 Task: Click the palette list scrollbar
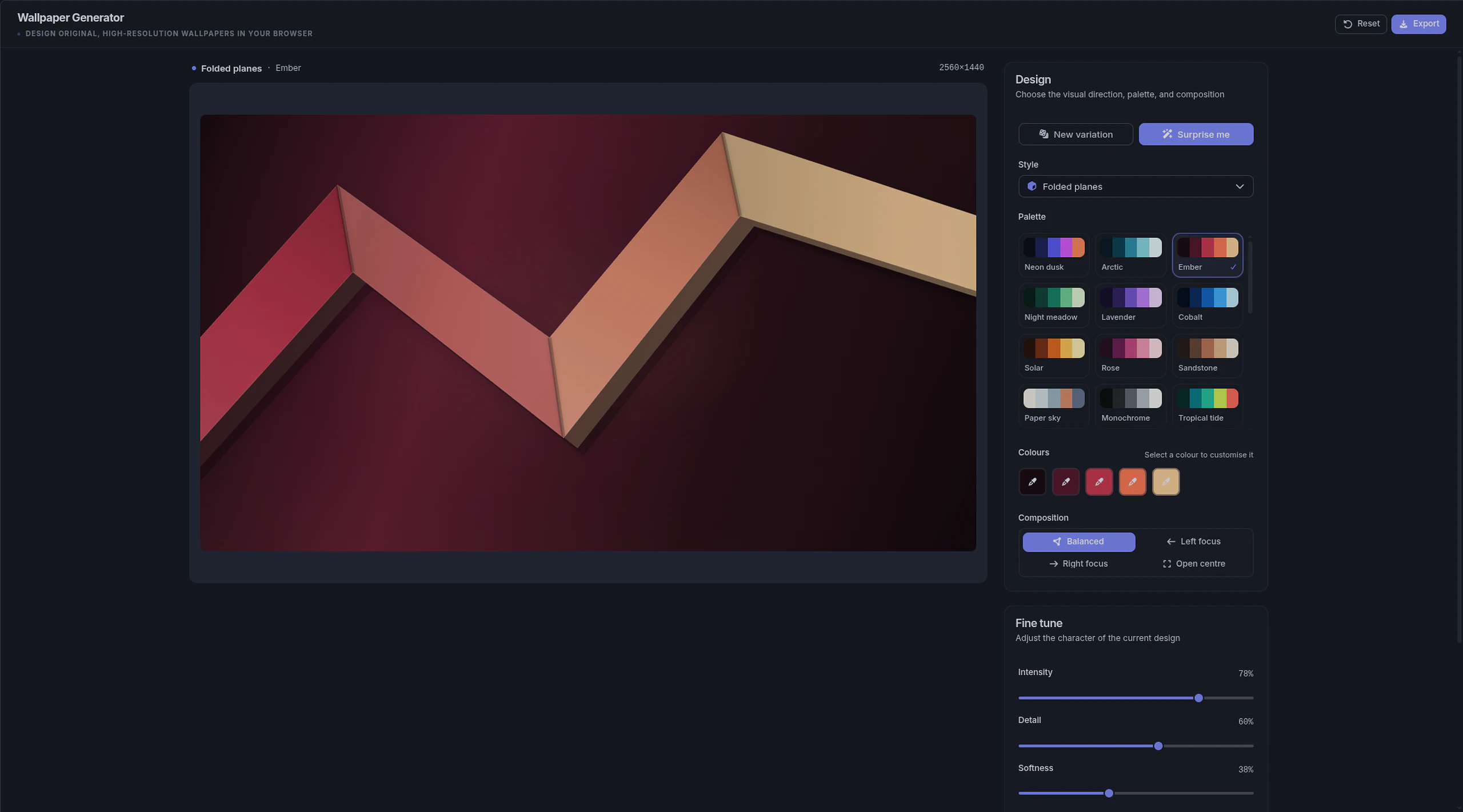[x=1250, y=277]
